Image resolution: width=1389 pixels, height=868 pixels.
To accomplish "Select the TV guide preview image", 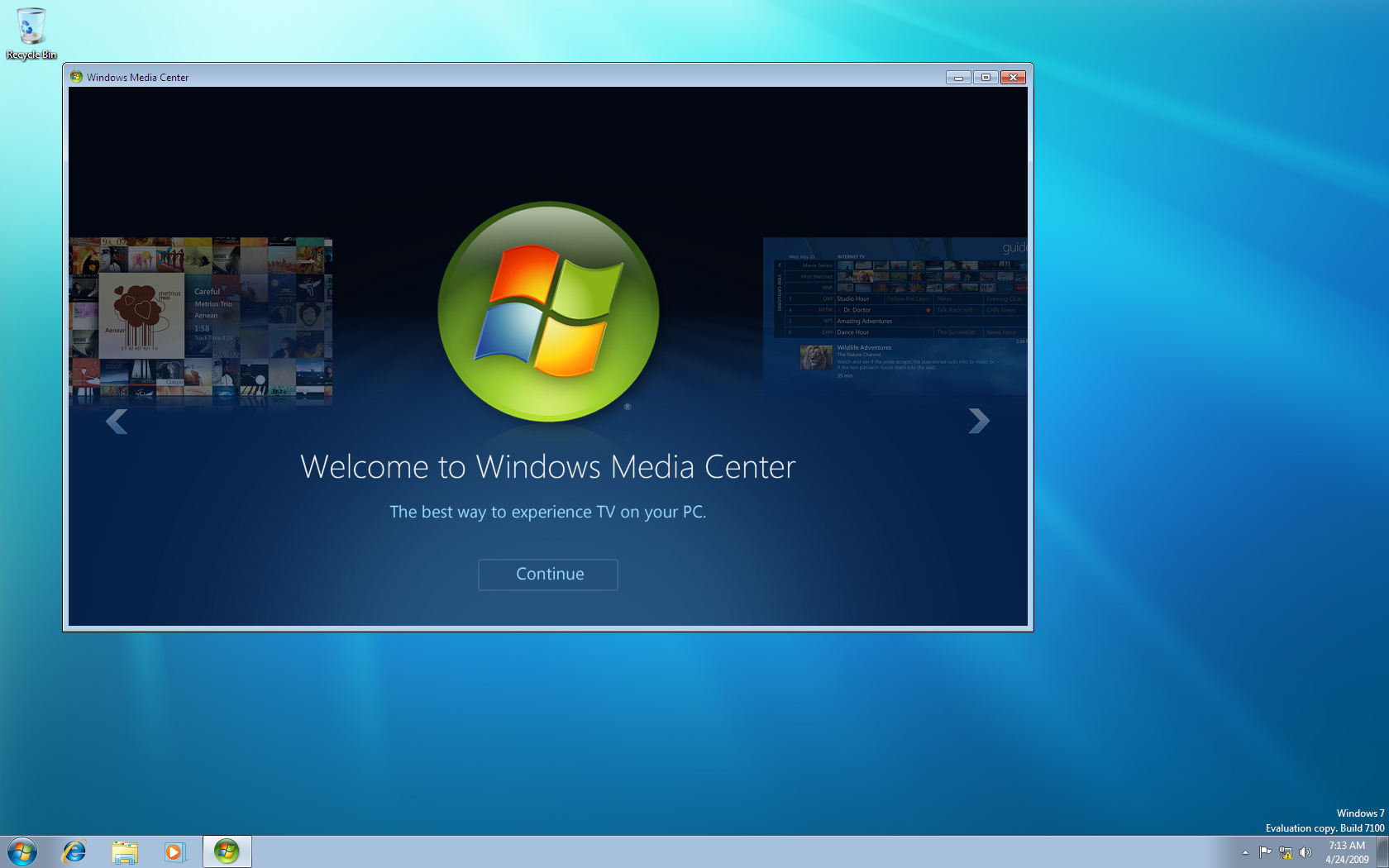I will tap(895, 314).
